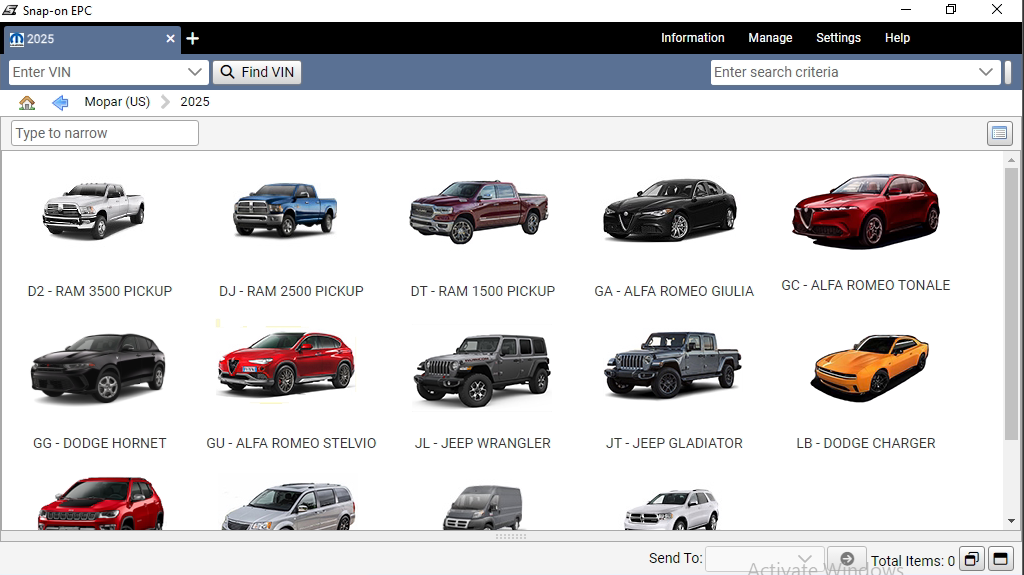The height and width of the screenshot is (575, 1024).
Task: Click the horizontal splitter grip handle
Action: 511,536
